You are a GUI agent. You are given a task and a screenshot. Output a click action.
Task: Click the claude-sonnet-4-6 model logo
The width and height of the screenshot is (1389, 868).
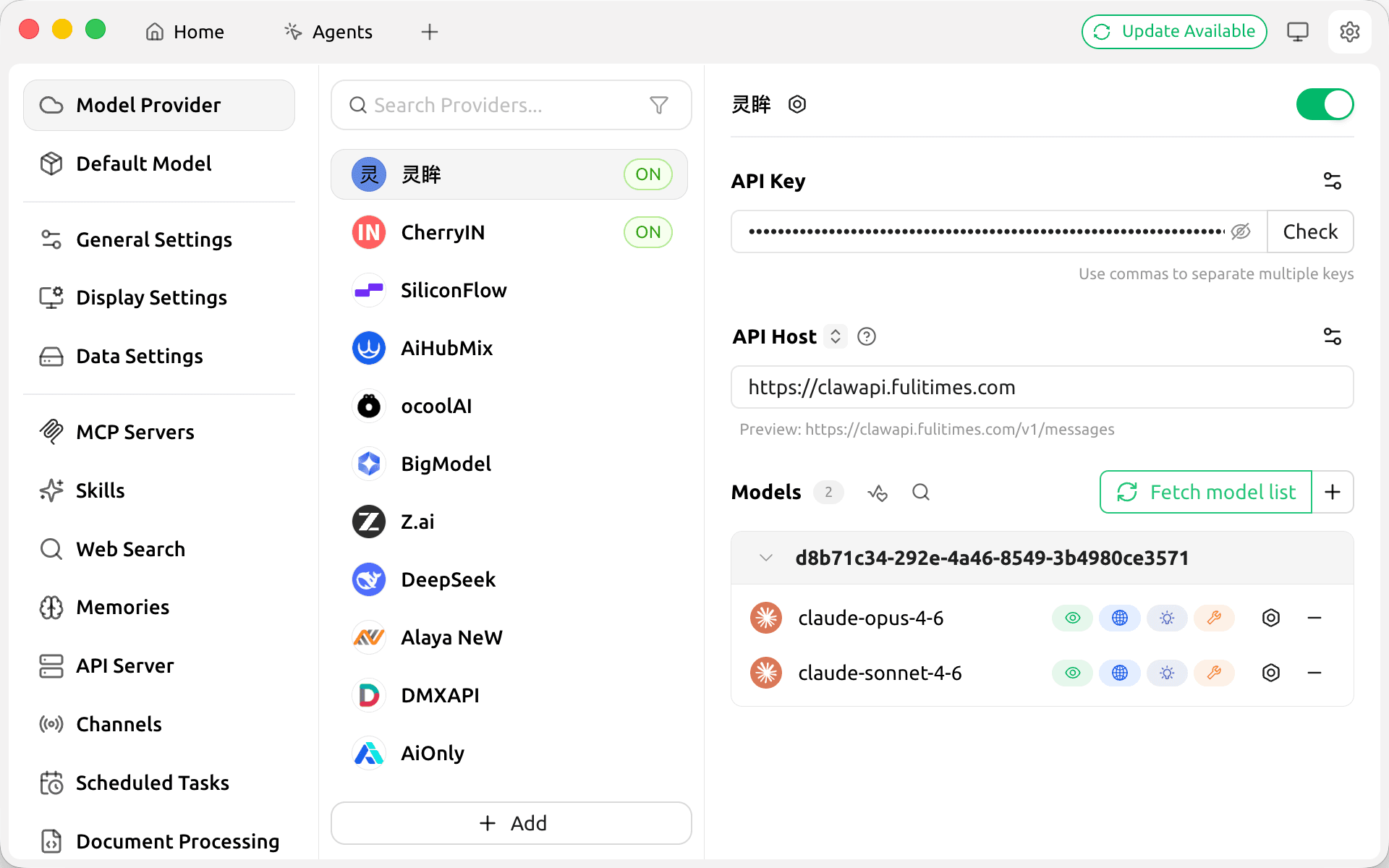(x=766, y=673)
